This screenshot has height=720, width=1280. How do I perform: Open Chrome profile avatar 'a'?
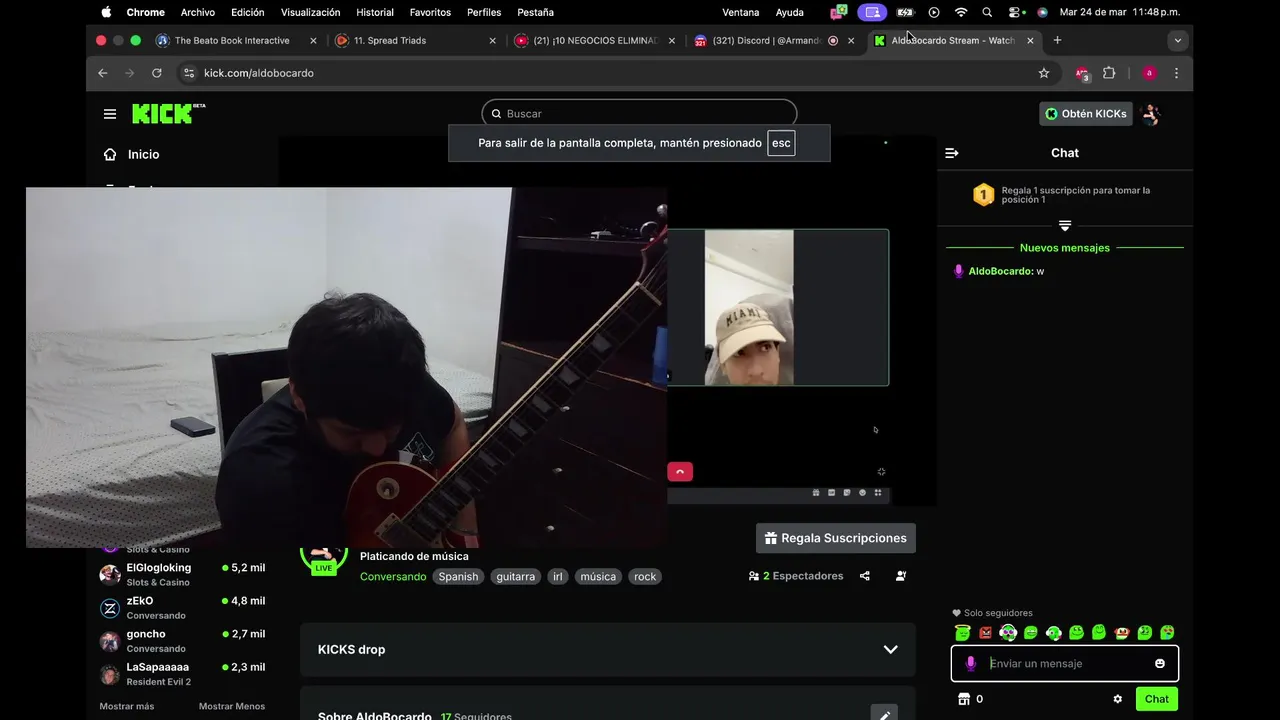[x=1149, y=73]
